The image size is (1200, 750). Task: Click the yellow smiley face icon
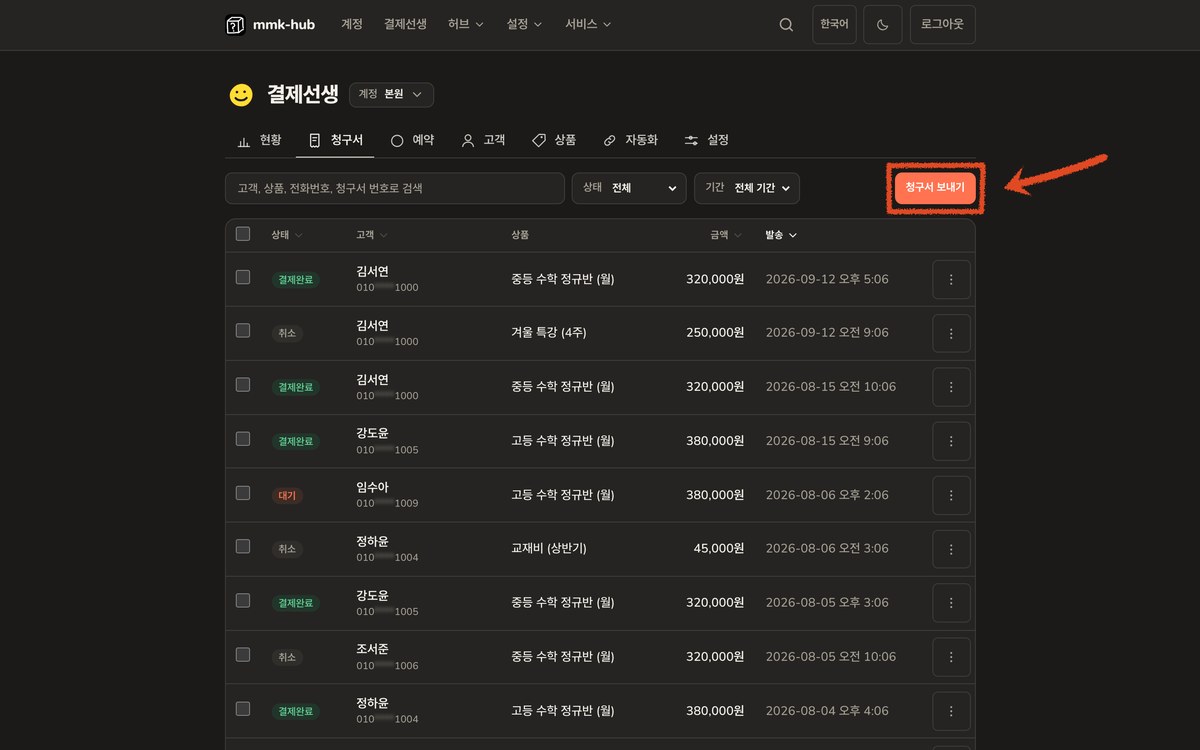[241, 95]
